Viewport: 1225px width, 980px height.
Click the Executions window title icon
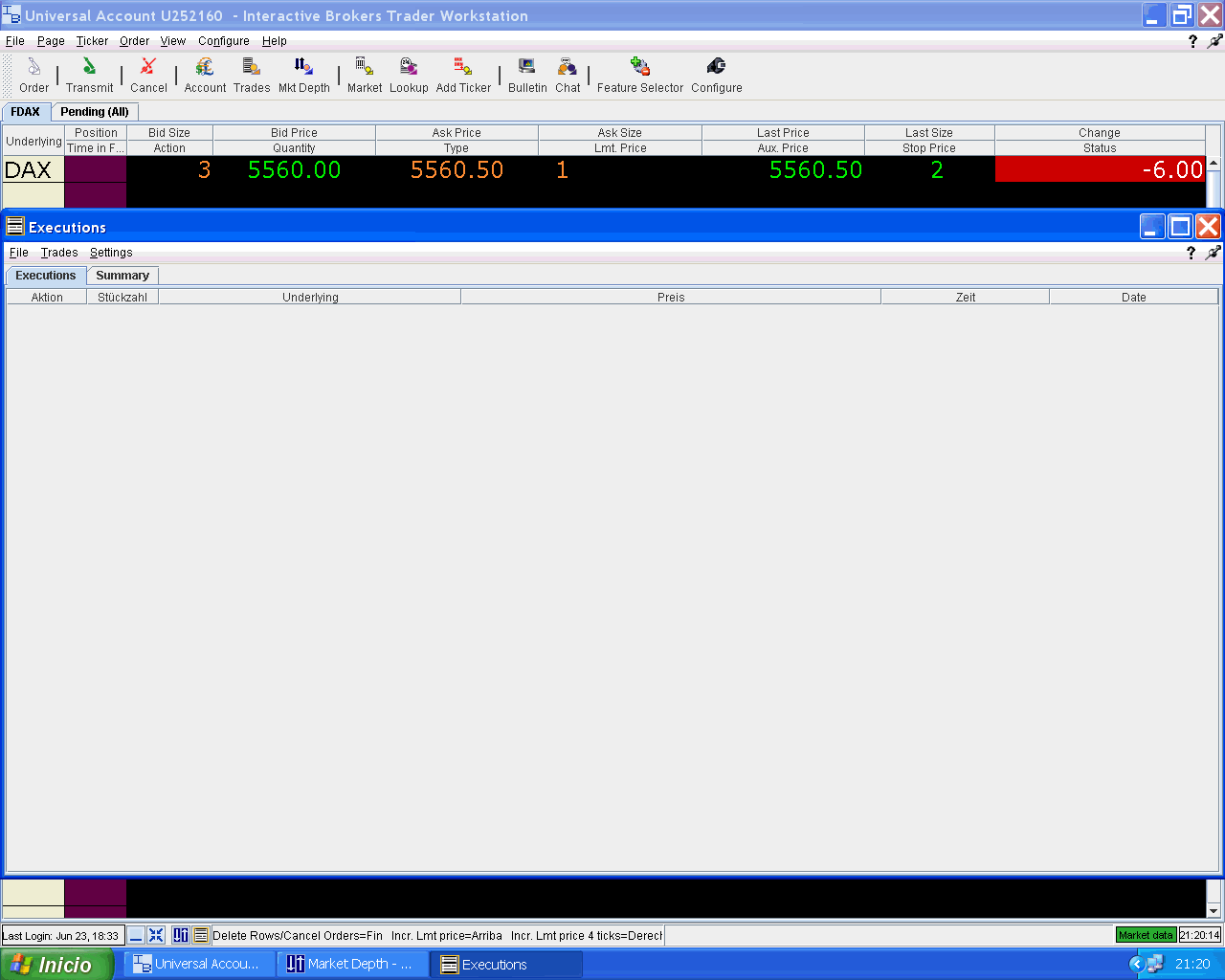[x=14, y=226]
